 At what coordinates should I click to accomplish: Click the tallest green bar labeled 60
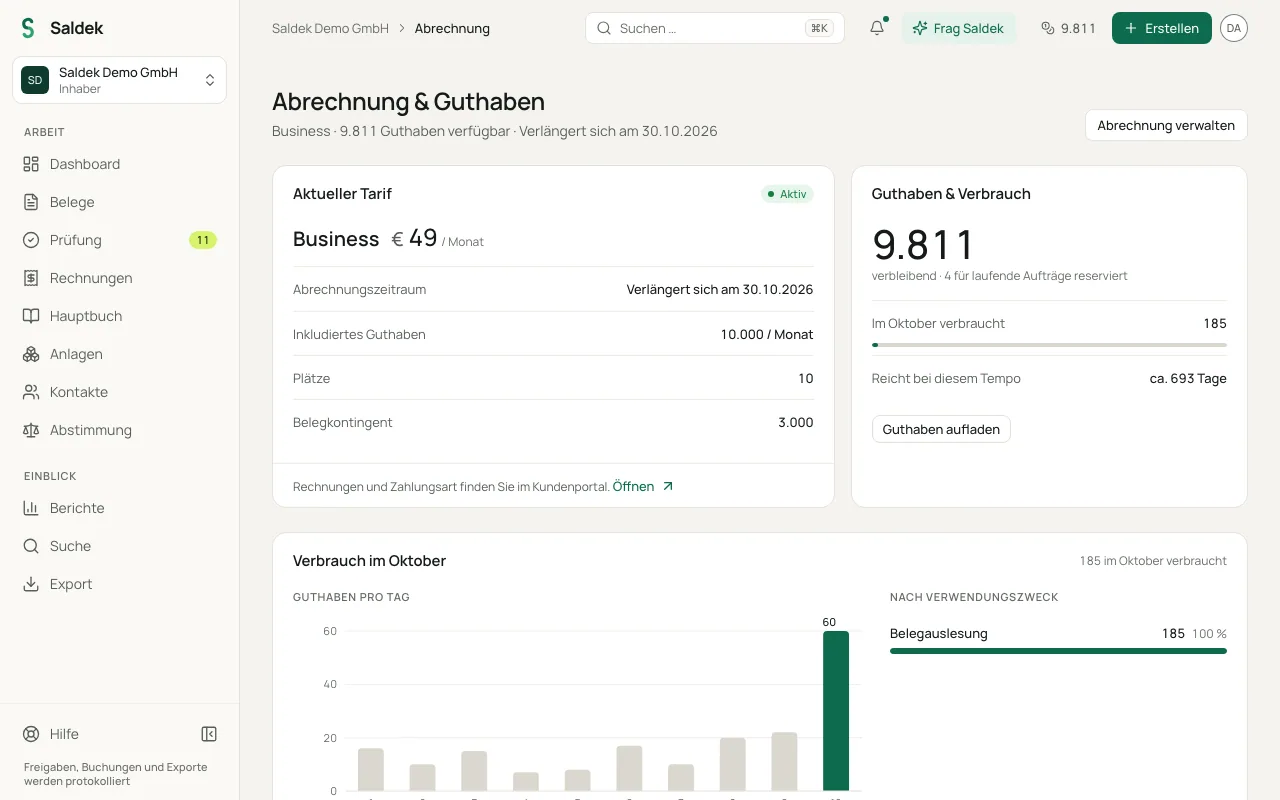836,710
